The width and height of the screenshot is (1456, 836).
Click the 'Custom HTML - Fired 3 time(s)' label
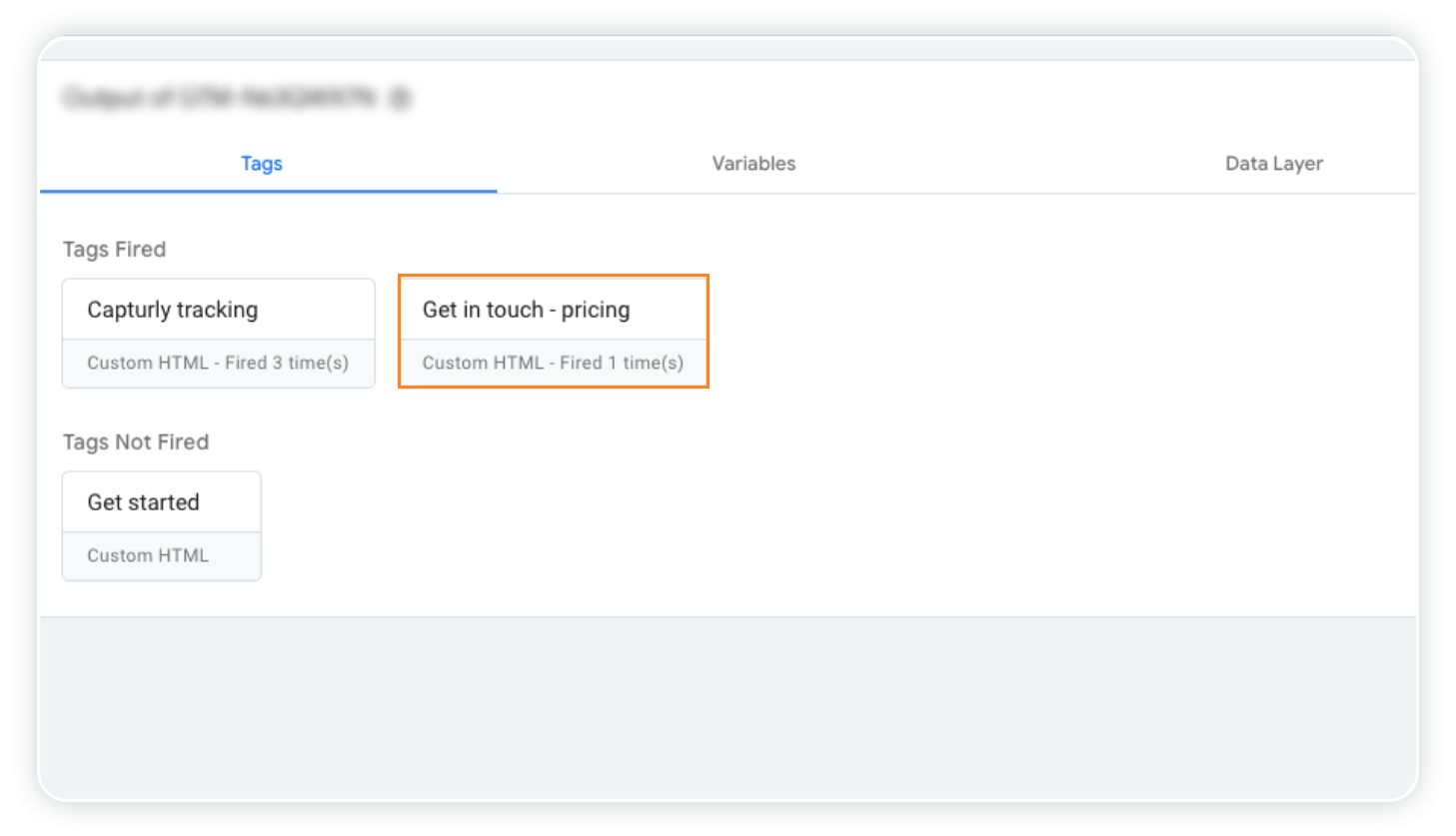218,363
